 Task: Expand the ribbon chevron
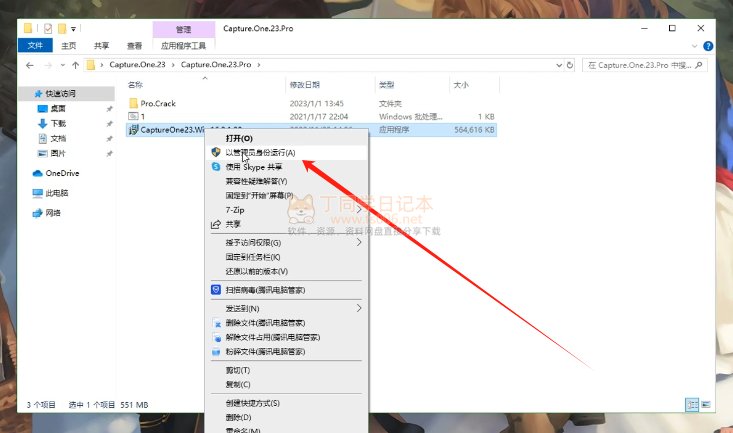pos(695,46)
